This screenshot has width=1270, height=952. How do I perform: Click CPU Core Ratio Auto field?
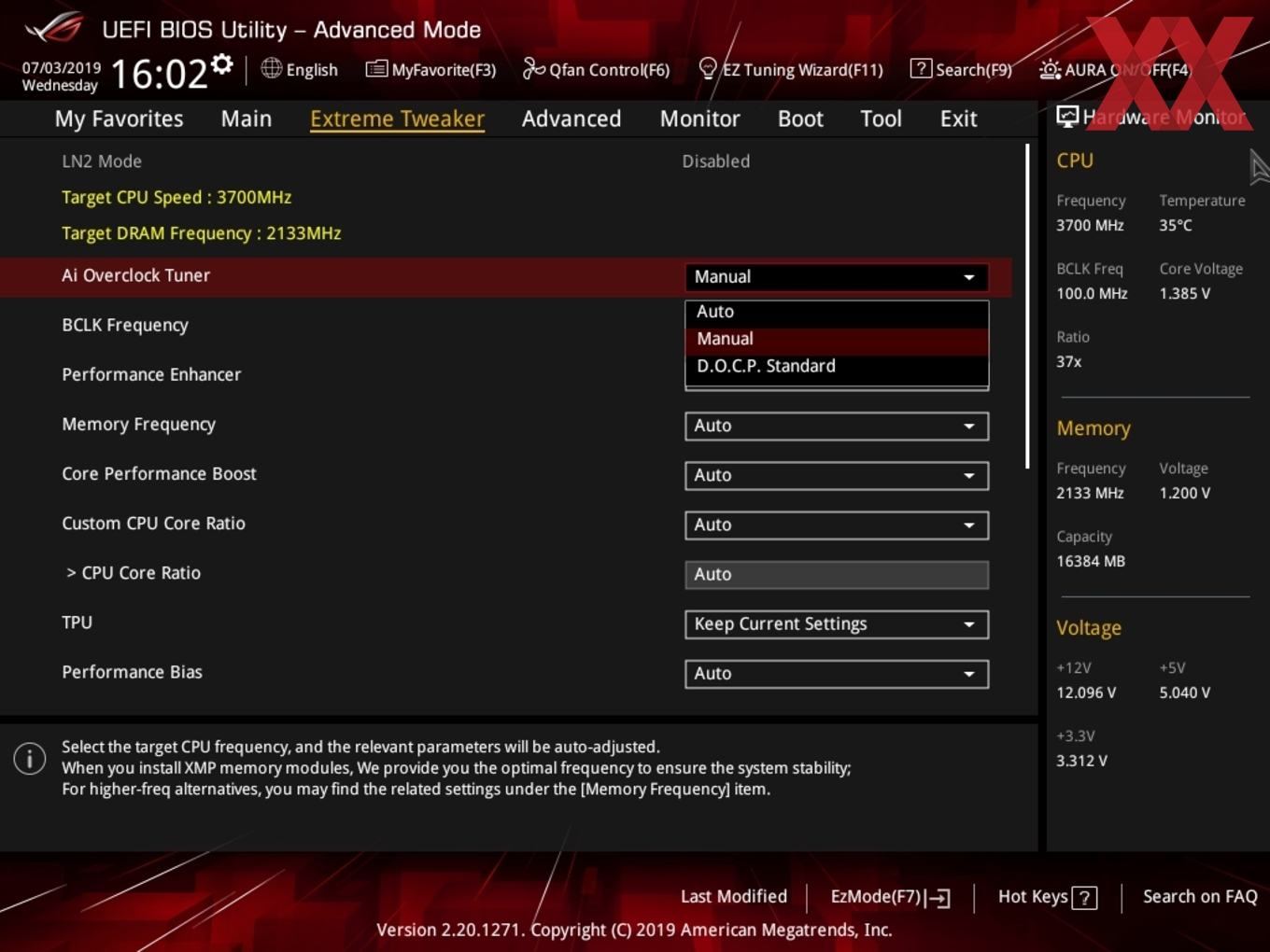pyautogui.click(x=837, y=574)
